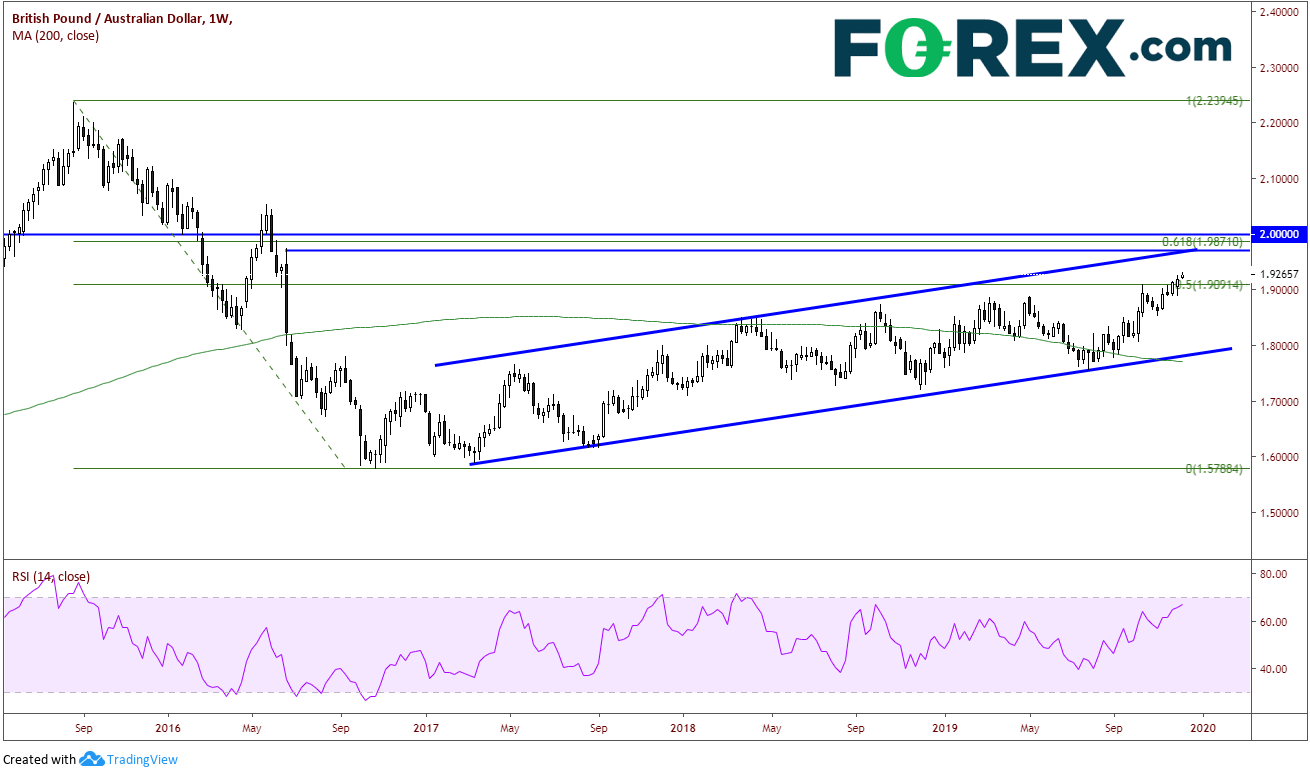Click the 2.30000 price axis value
1310x777 pixels.
[1281, 68]
